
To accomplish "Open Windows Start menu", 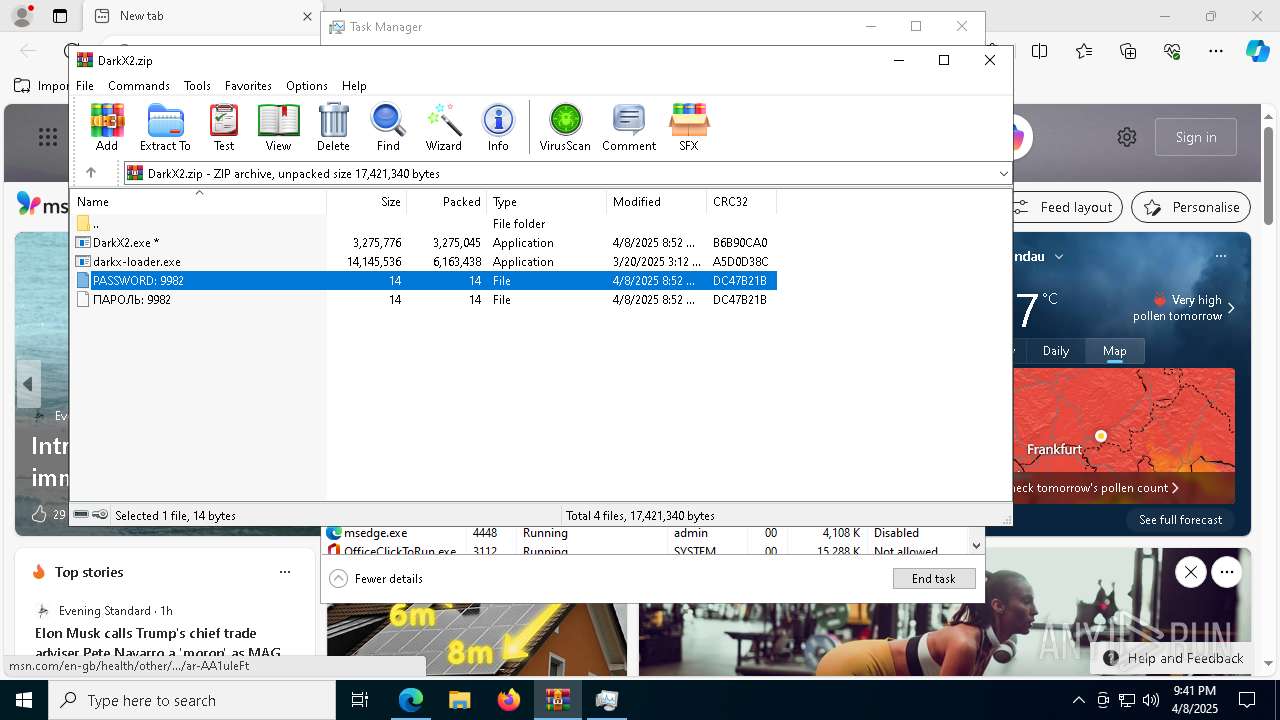I will [x=24, y=700].
